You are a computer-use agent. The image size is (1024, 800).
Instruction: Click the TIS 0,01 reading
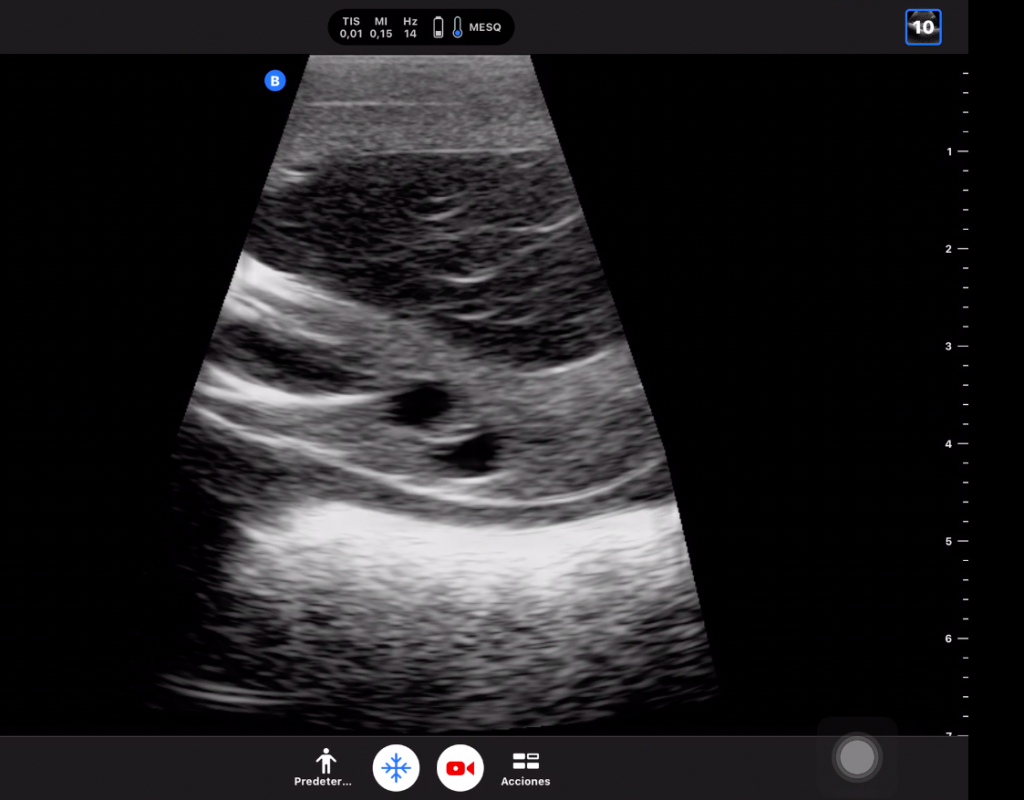(x=351, y=28)
